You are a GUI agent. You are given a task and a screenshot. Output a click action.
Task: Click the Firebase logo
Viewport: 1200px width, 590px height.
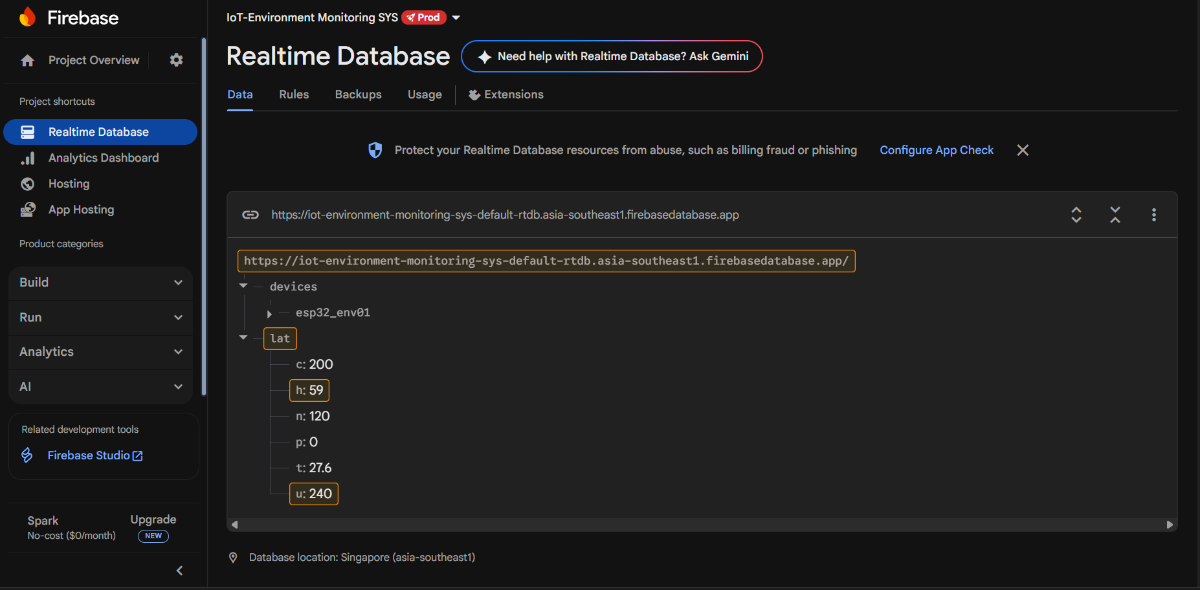tap(27, 17)
